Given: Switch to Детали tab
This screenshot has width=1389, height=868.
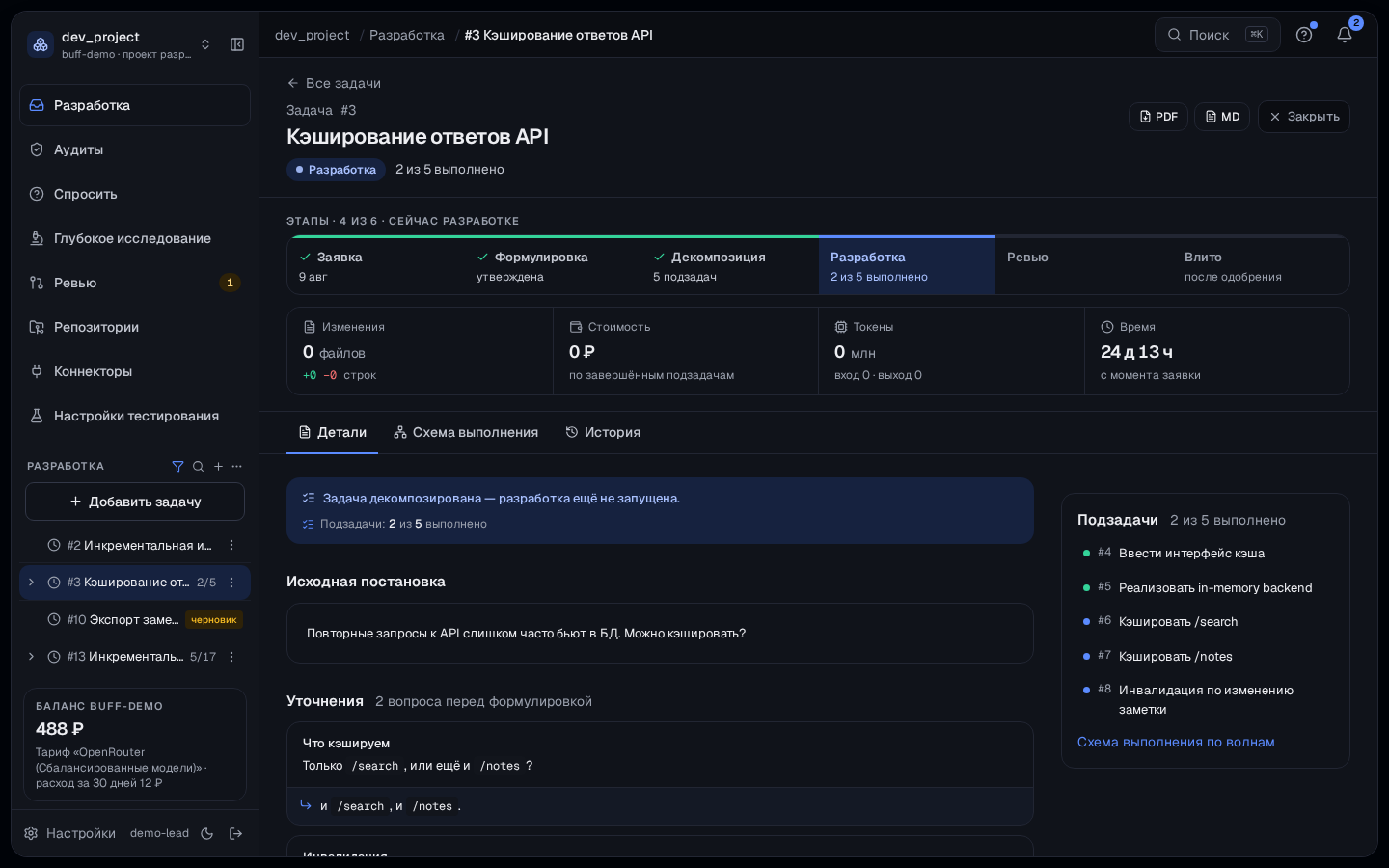Looking at the screenshot, I should click(333, 432).
